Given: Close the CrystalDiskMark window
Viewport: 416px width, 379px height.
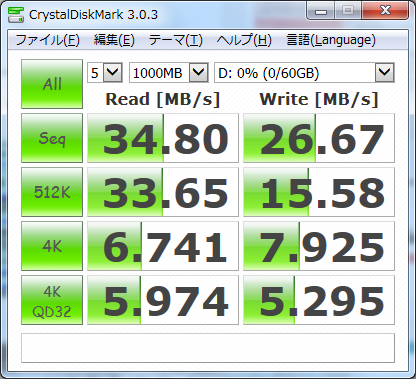Looking at the screenshot, I should tap(385, 11).
